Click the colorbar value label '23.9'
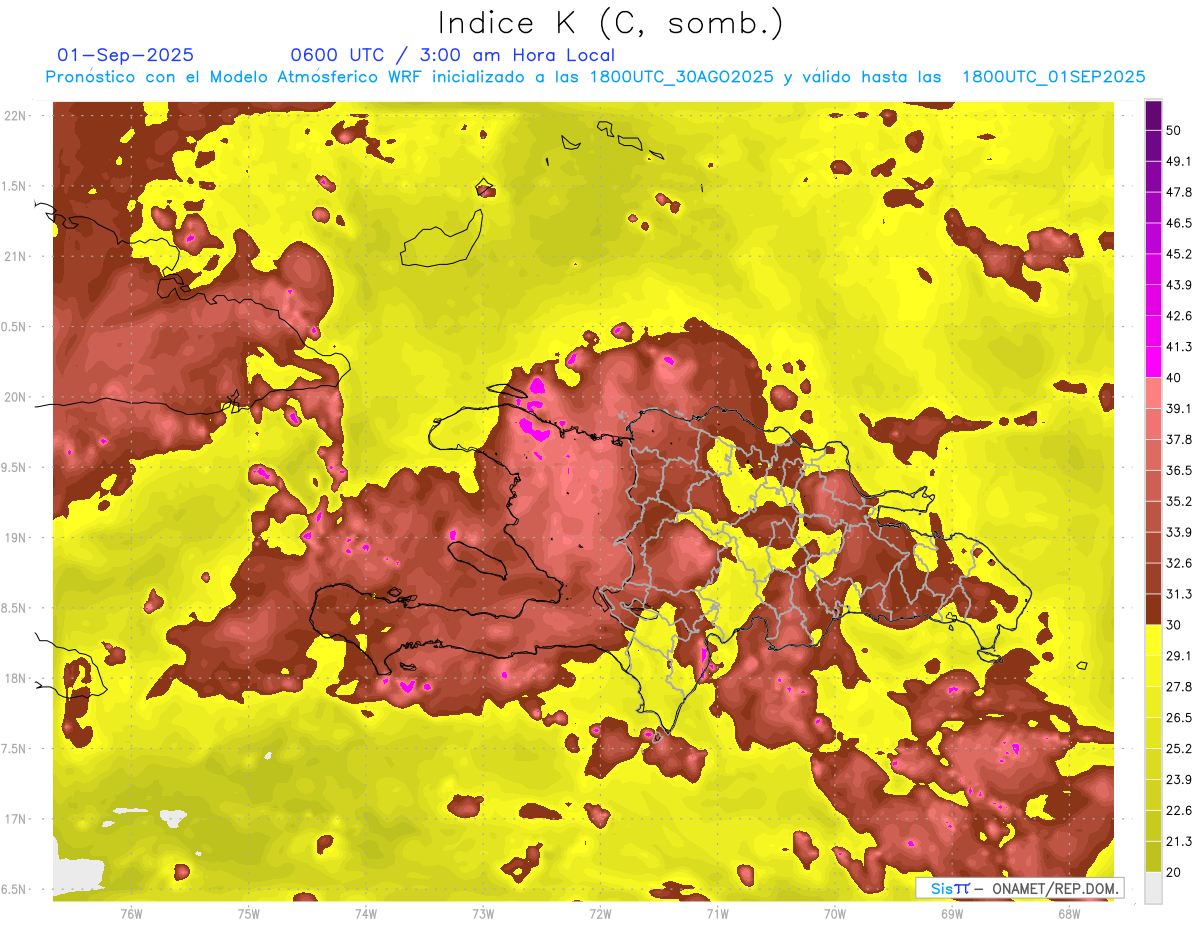1200x927 pixels. [x=1179, y=780]
